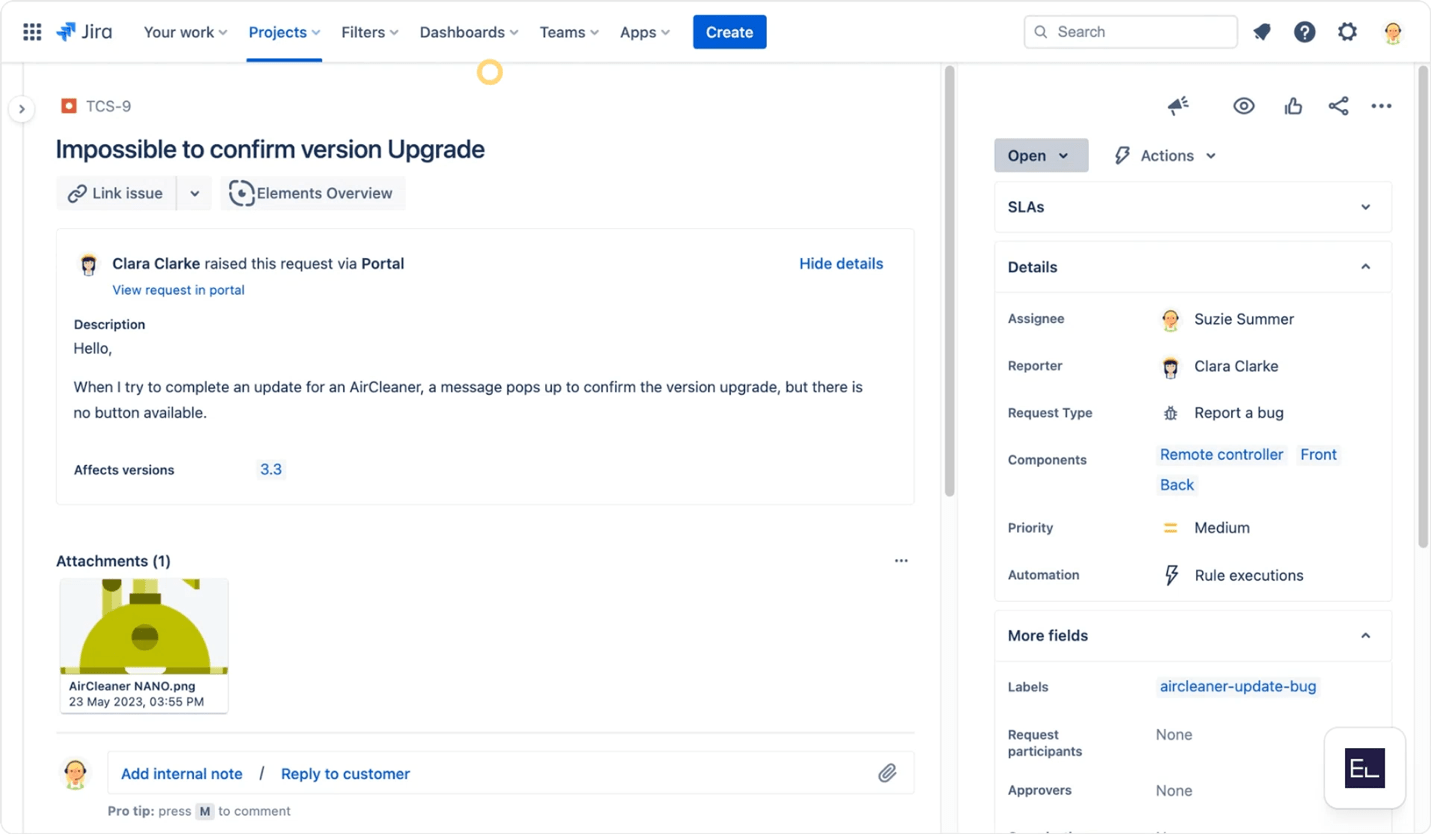Click the Hide details link
Screen dimensions: 1431x834
click(x=841, y=264)
